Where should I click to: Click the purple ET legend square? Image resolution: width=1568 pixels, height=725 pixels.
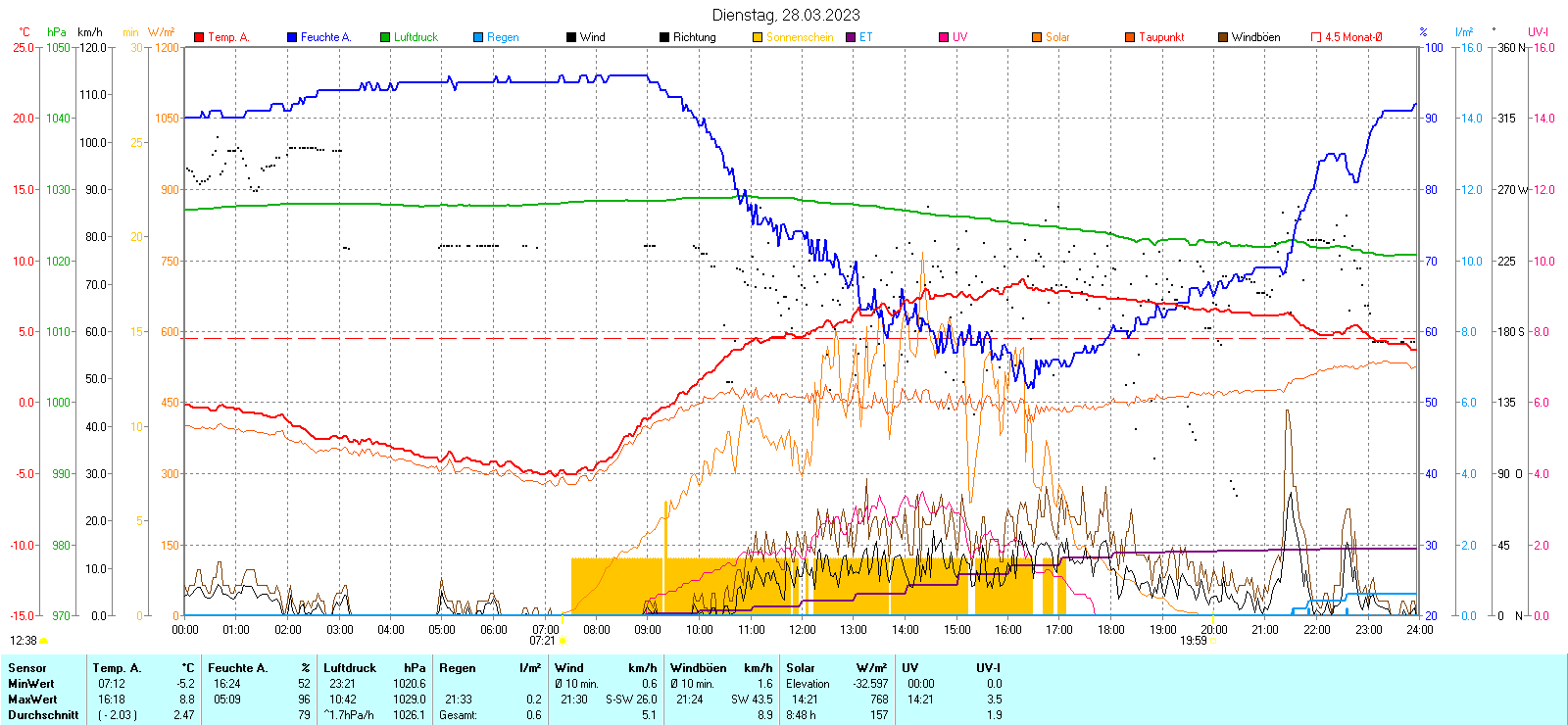pos(851,37)
